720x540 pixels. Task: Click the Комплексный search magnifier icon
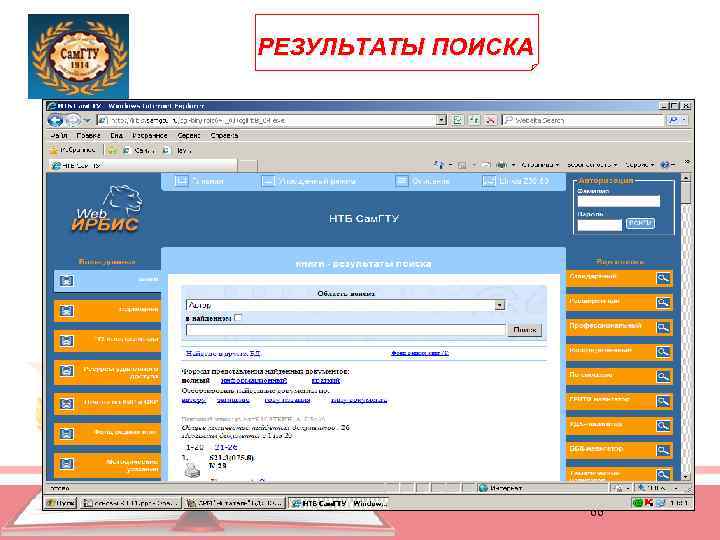[663, 352]
